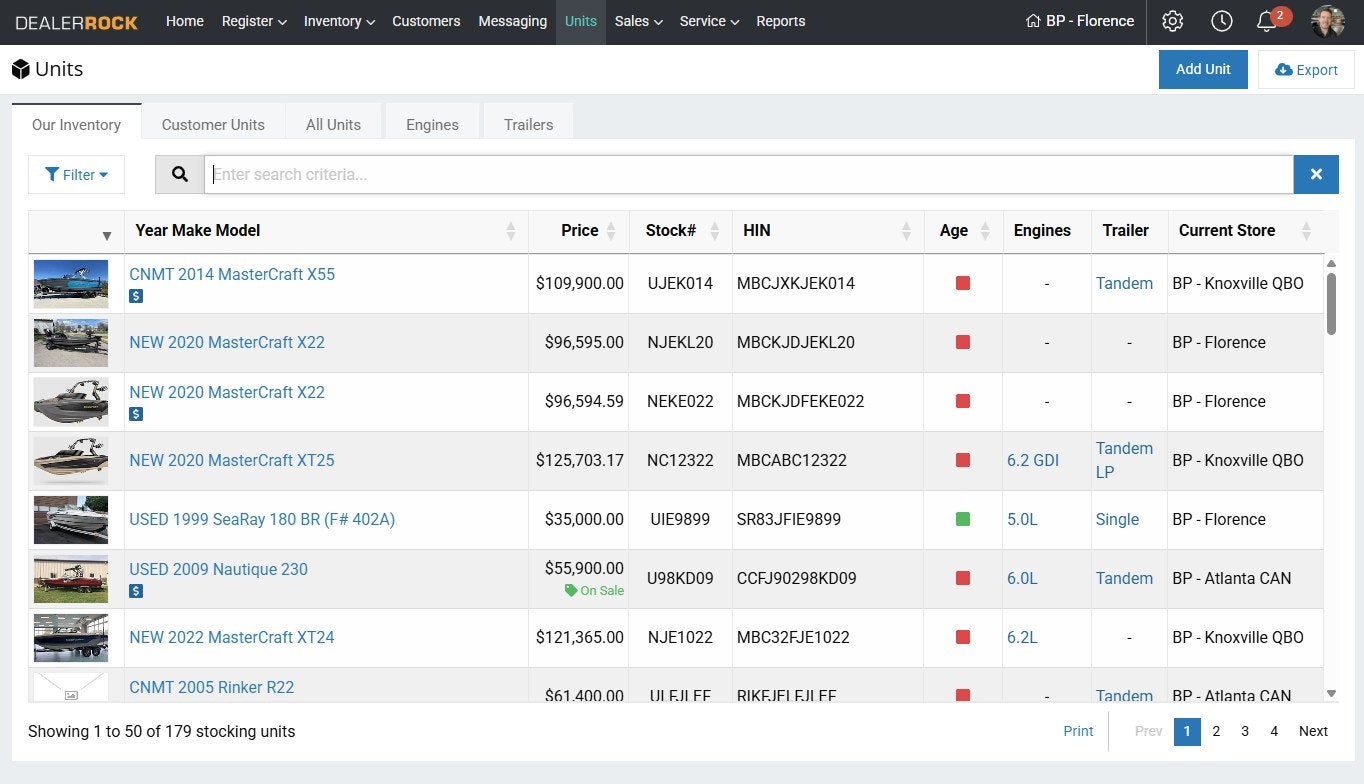Open thumbnail of USED 2009 Nautique 230

point(71,579)
